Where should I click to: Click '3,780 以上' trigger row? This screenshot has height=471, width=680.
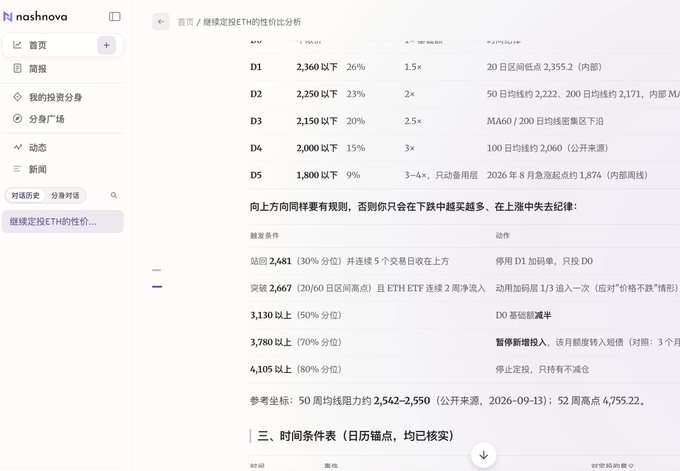pyautogui.click(x=295, y=342)
